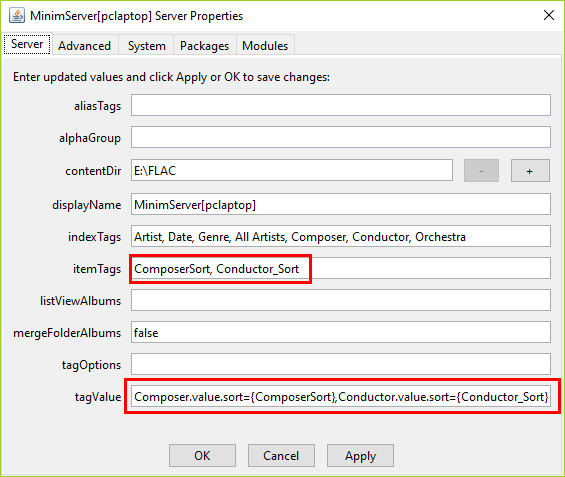The image size is (565, 477).
Task: Click the alphaGroup label
Action: pyautogui.click(x=90, y=138)
